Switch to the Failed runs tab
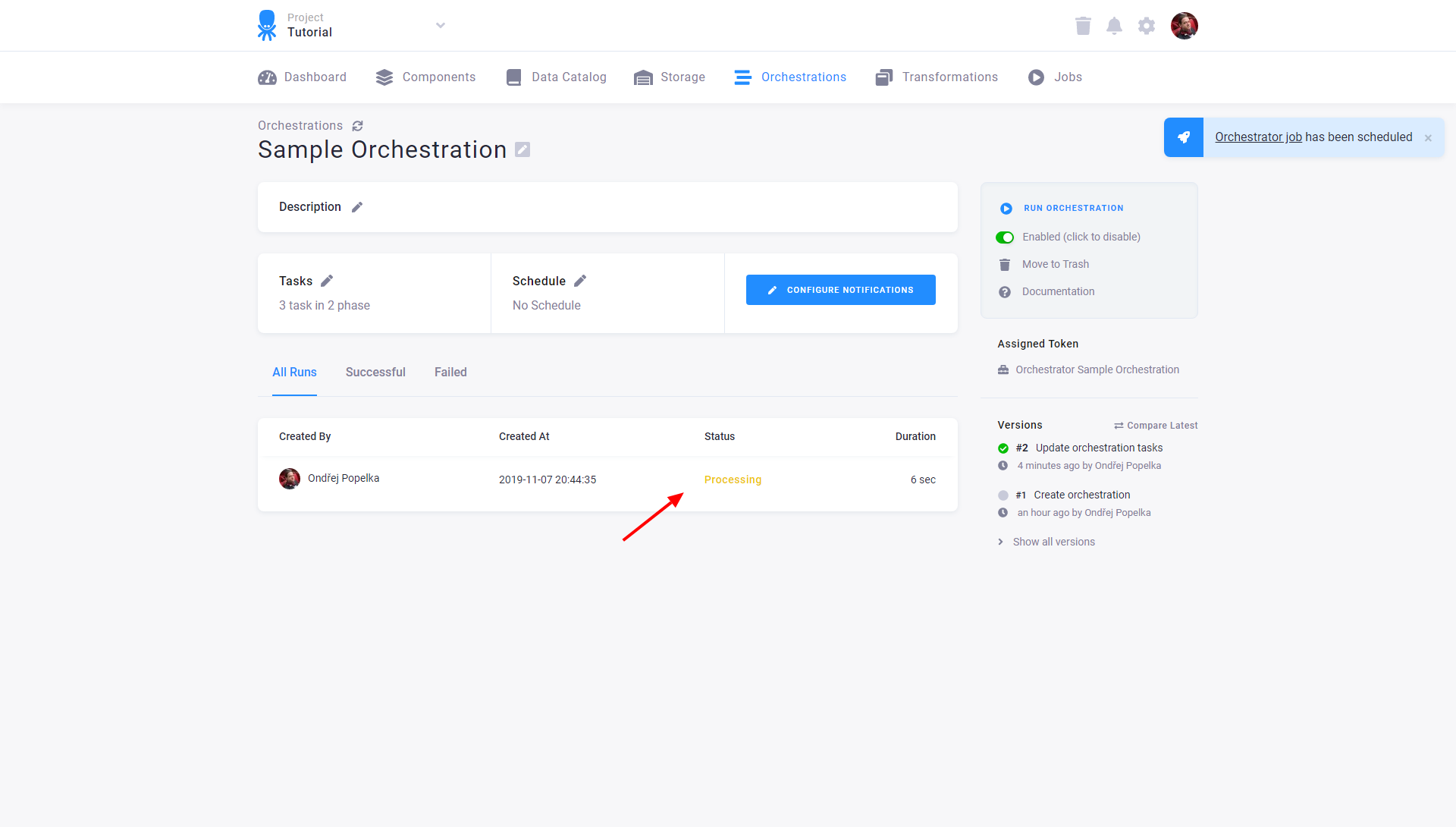This screenshot has width=1456, height=827. click(x=450, y=372)
